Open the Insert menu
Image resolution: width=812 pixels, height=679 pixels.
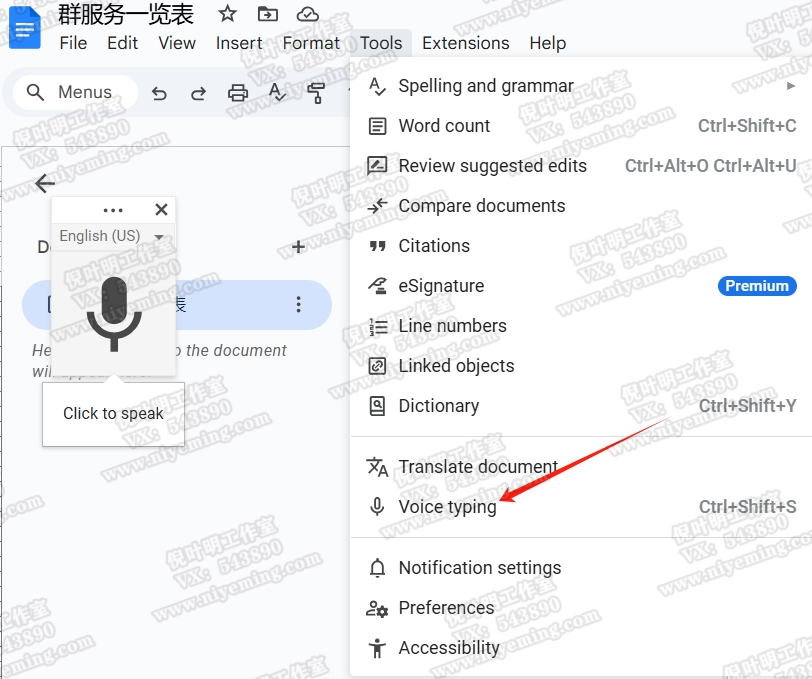(239, 43)
